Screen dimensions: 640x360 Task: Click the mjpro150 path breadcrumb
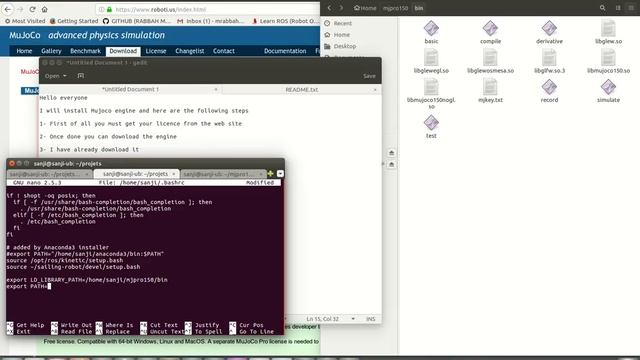coord(395,8)
